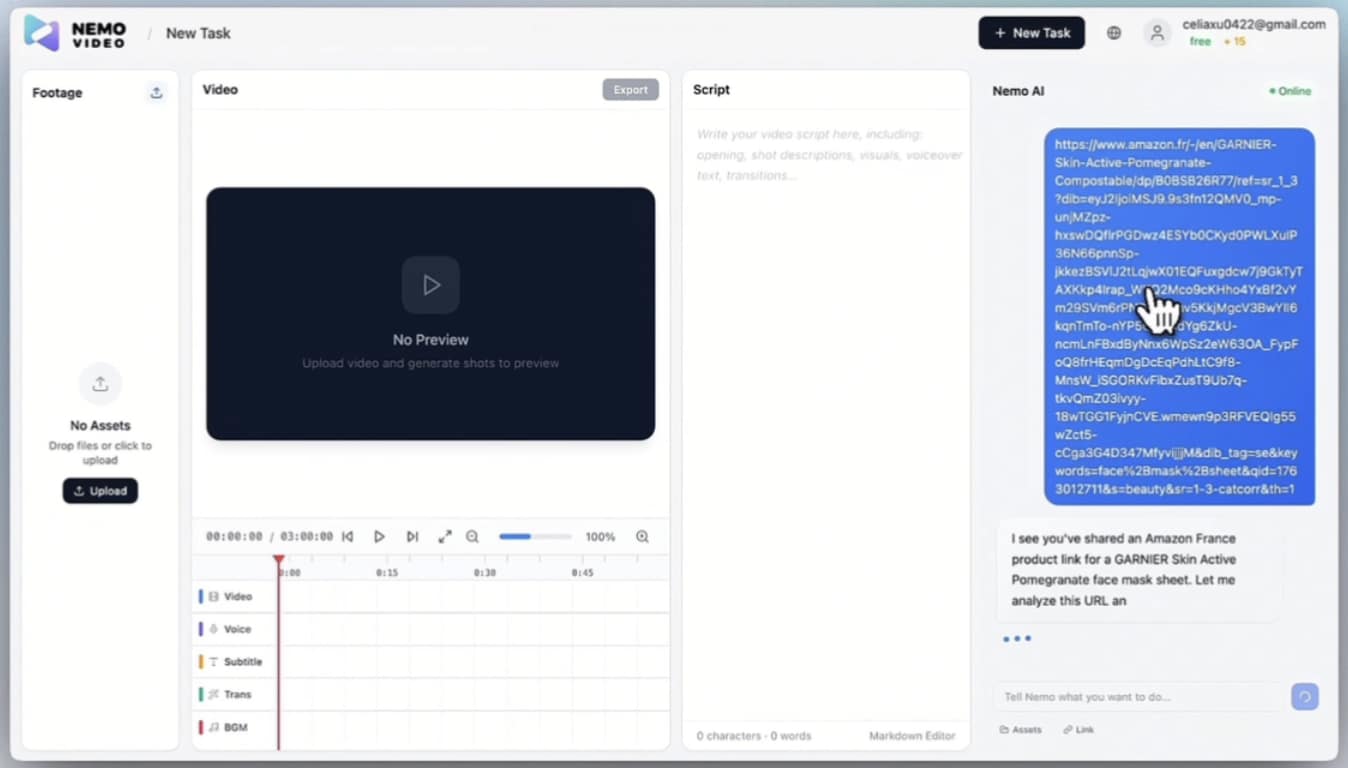Image resolution: width=1348 pixels, height=768 pixels.
Task: Click the upload icon in the Footage panel header
Action: tap(156, 92)
